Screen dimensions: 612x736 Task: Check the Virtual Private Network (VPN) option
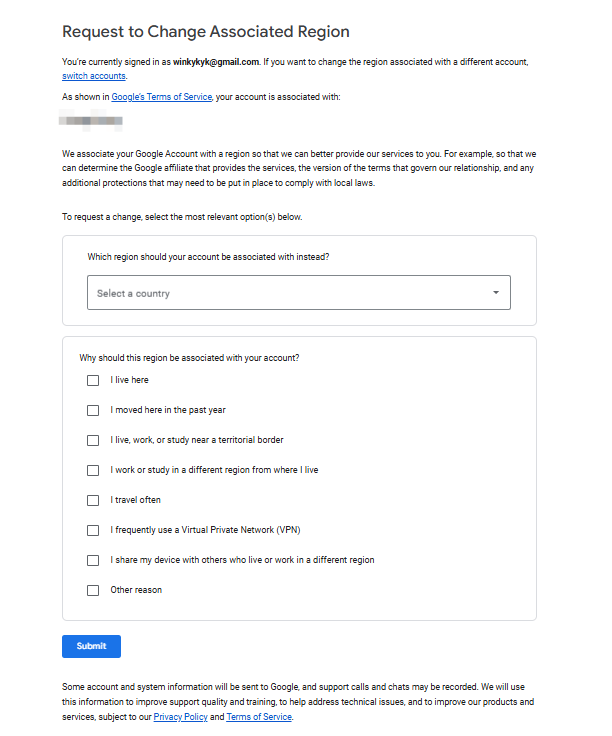(x=93, y=530)
